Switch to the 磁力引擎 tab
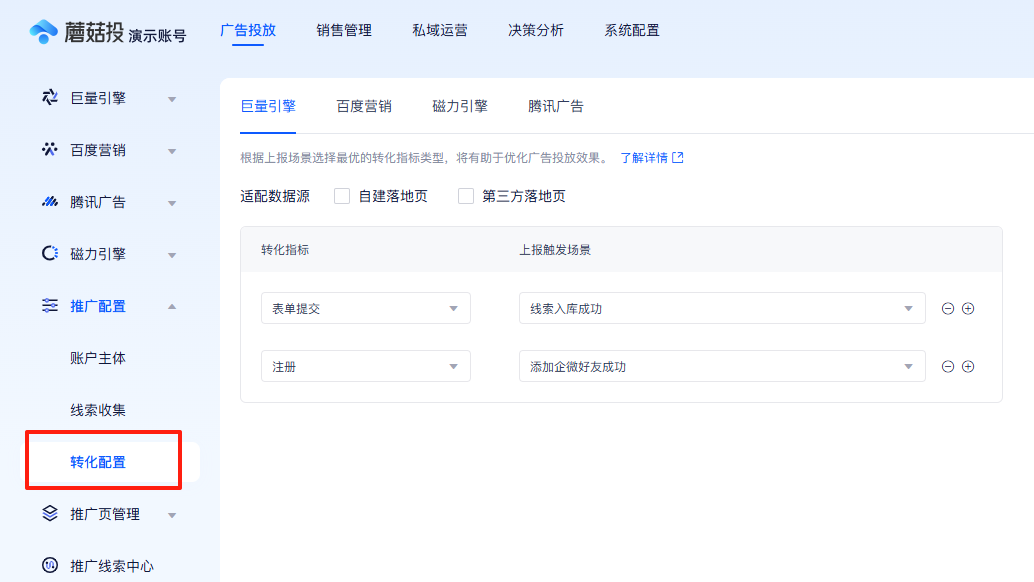 (x=459, y=104)
